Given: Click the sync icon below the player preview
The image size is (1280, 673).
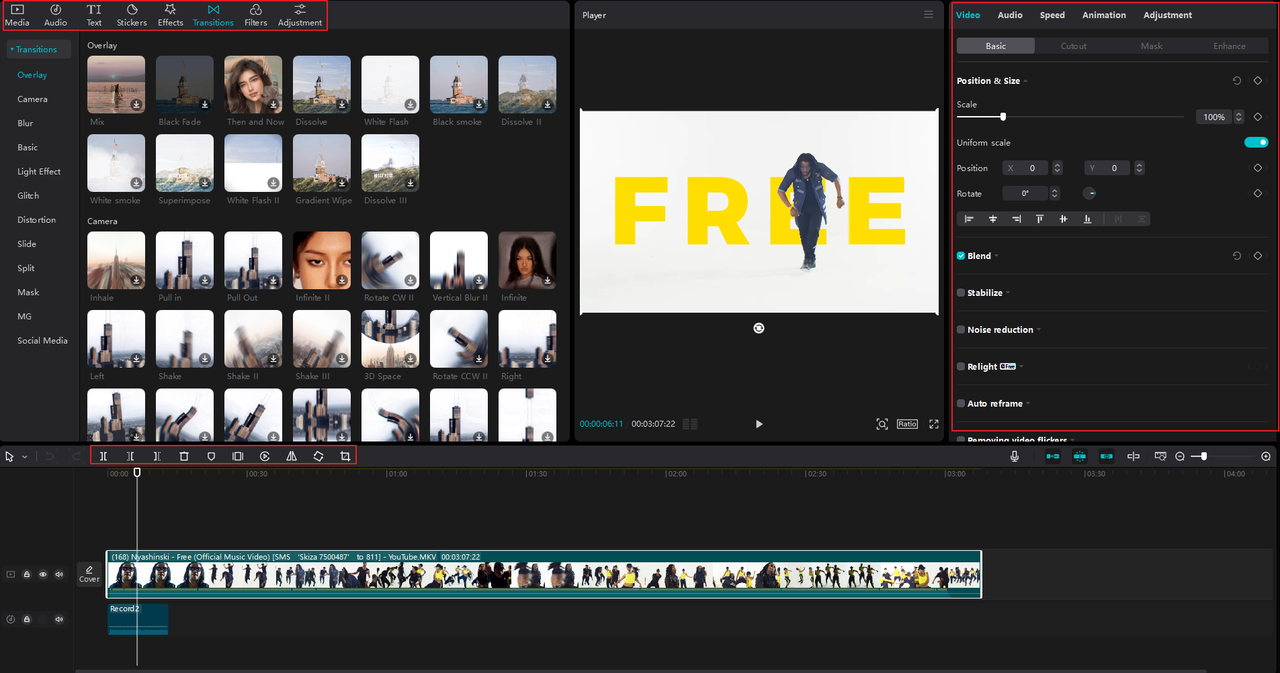Looking at the screenshot, I should [759, 328].
